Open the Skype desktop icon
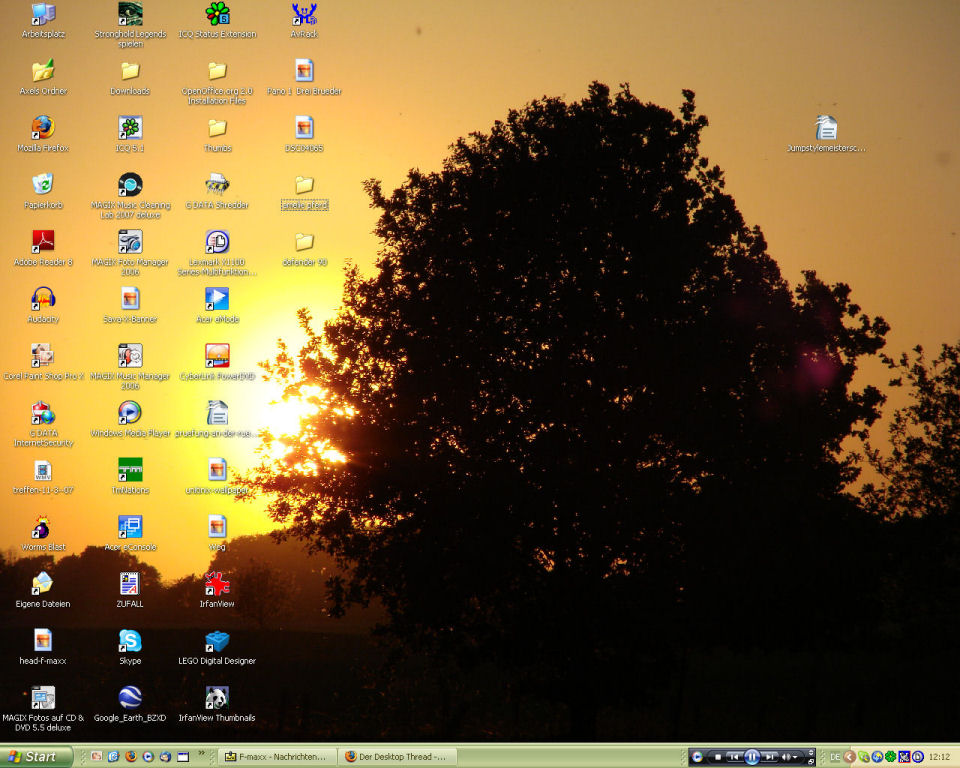This screenshot has width=960, height=768. click(x=130, y=641)
